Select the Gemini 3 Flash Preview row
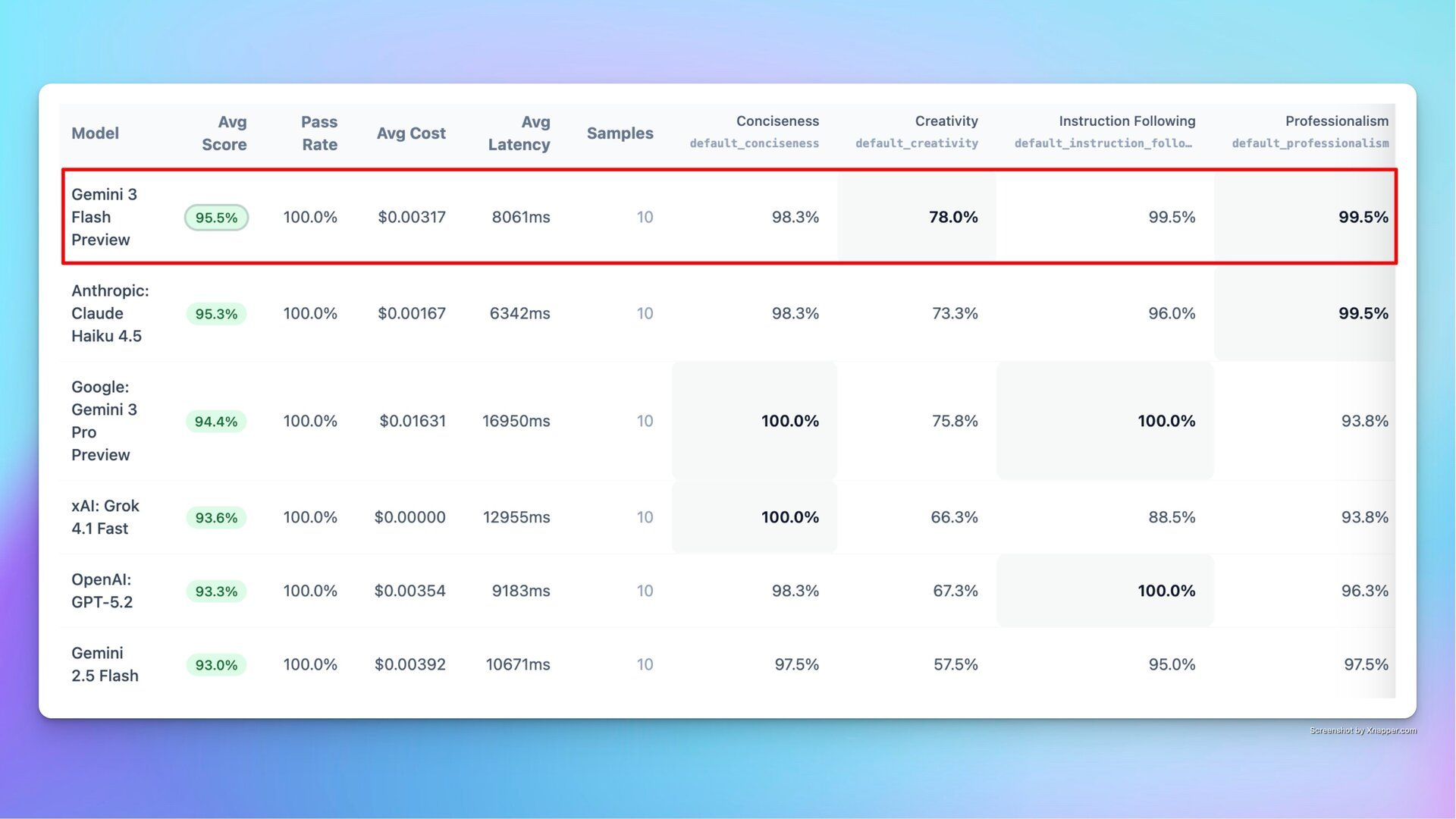Image resolution: width=1456 pixels, height=819 pixels. click(104, 217)
